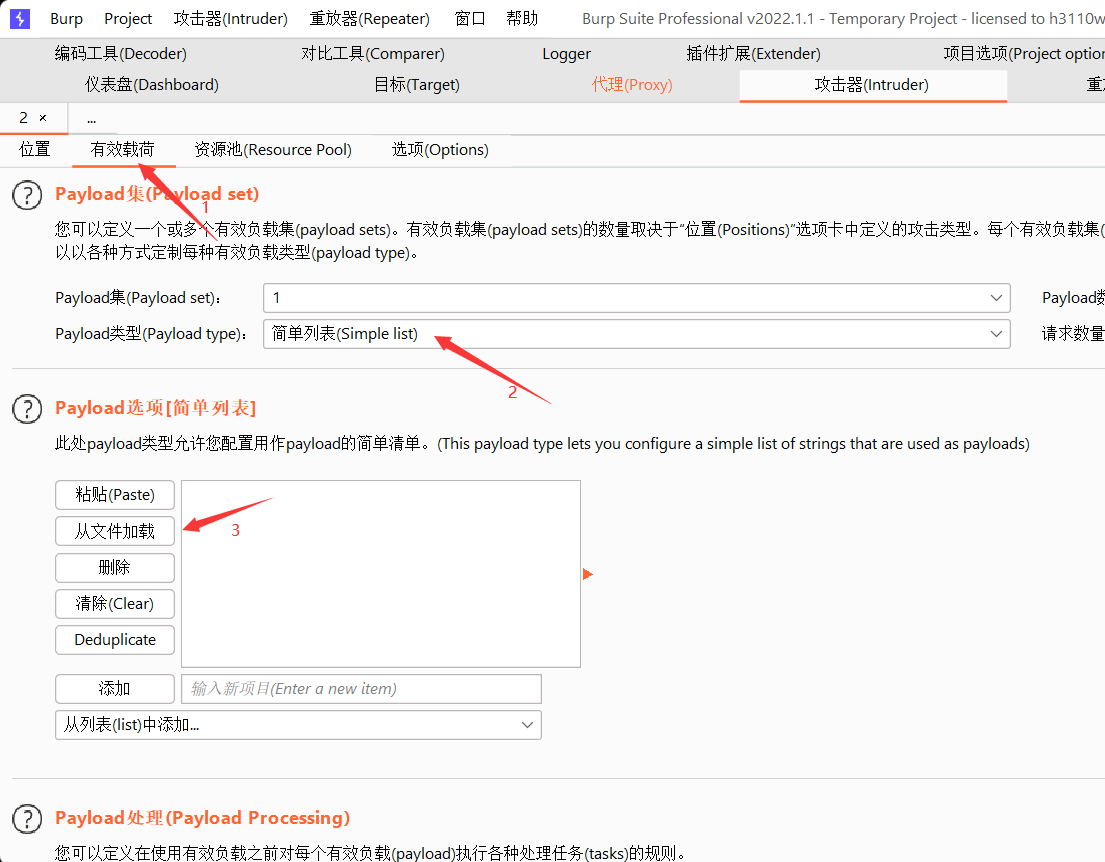Switch to Logger tab
Screen dimensions: 1105x862
(x=567, y=54)
